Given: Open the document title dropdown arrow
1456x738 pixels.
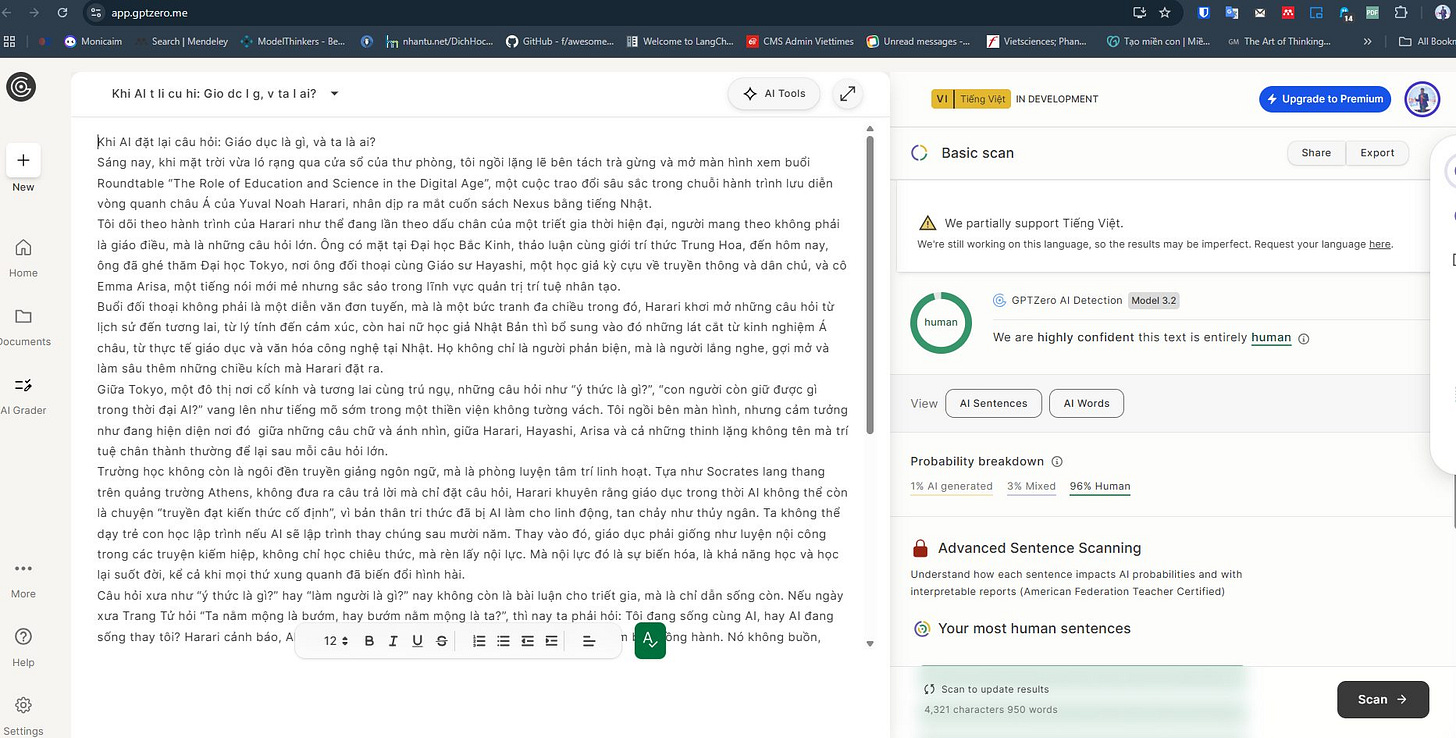Looking at the screenshot, I should tap(335, 94).
